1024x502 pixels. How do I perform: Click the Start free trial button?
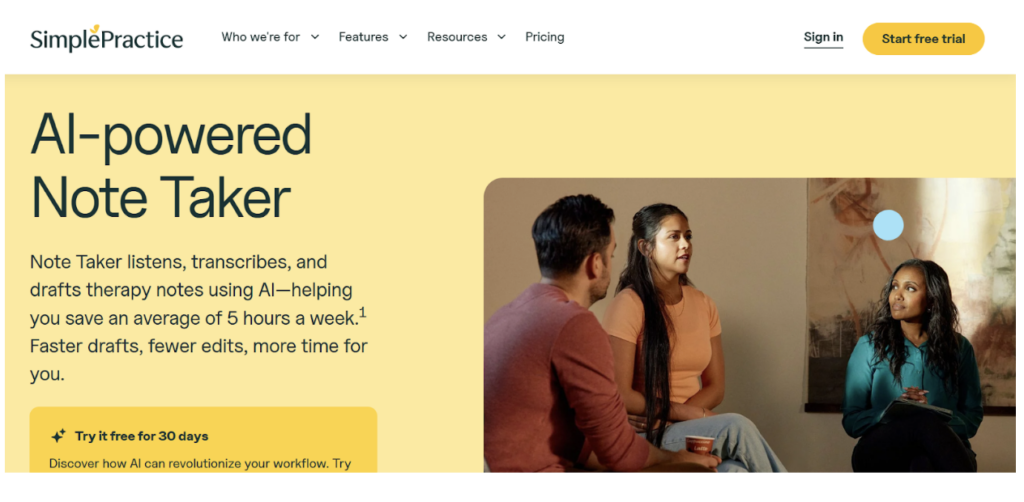pos(923,39)
